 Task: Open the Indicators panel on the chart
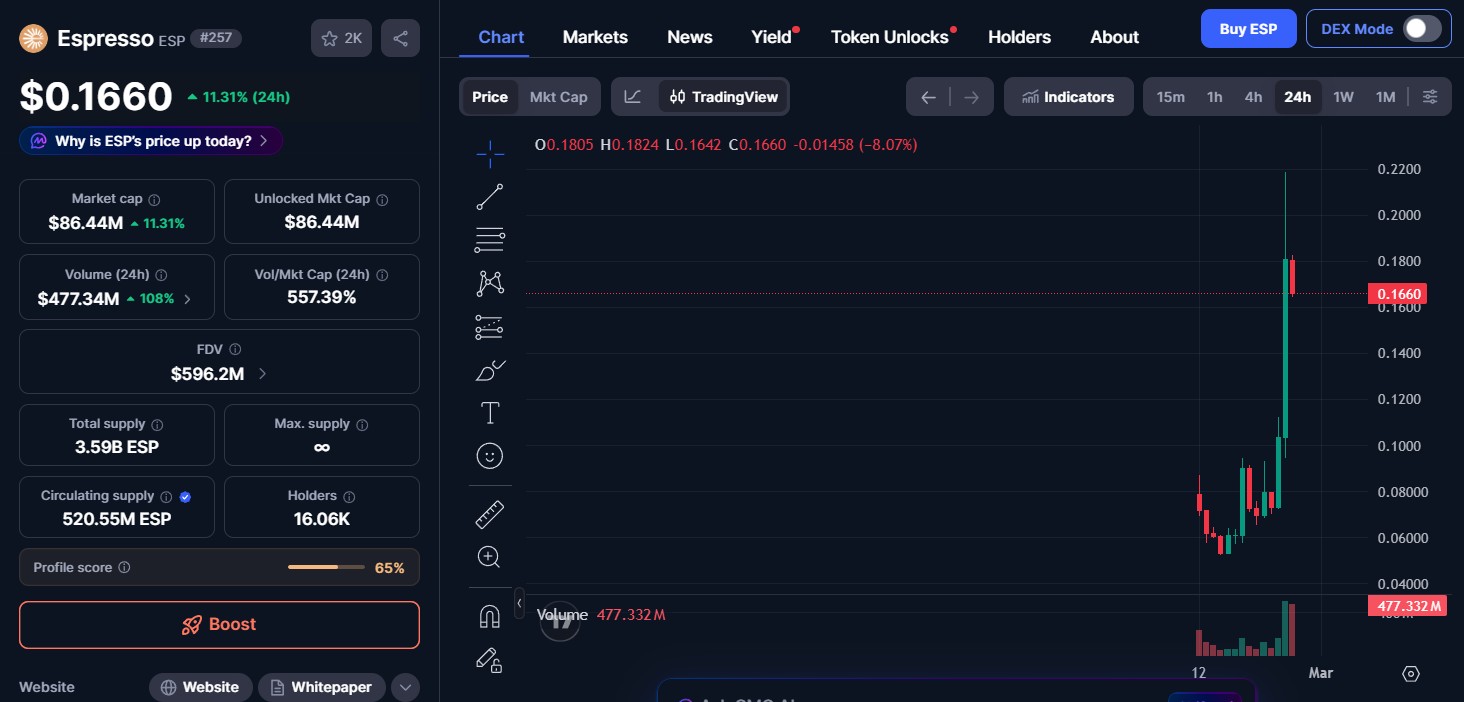pyautogui.click(x=1068, y=96)
